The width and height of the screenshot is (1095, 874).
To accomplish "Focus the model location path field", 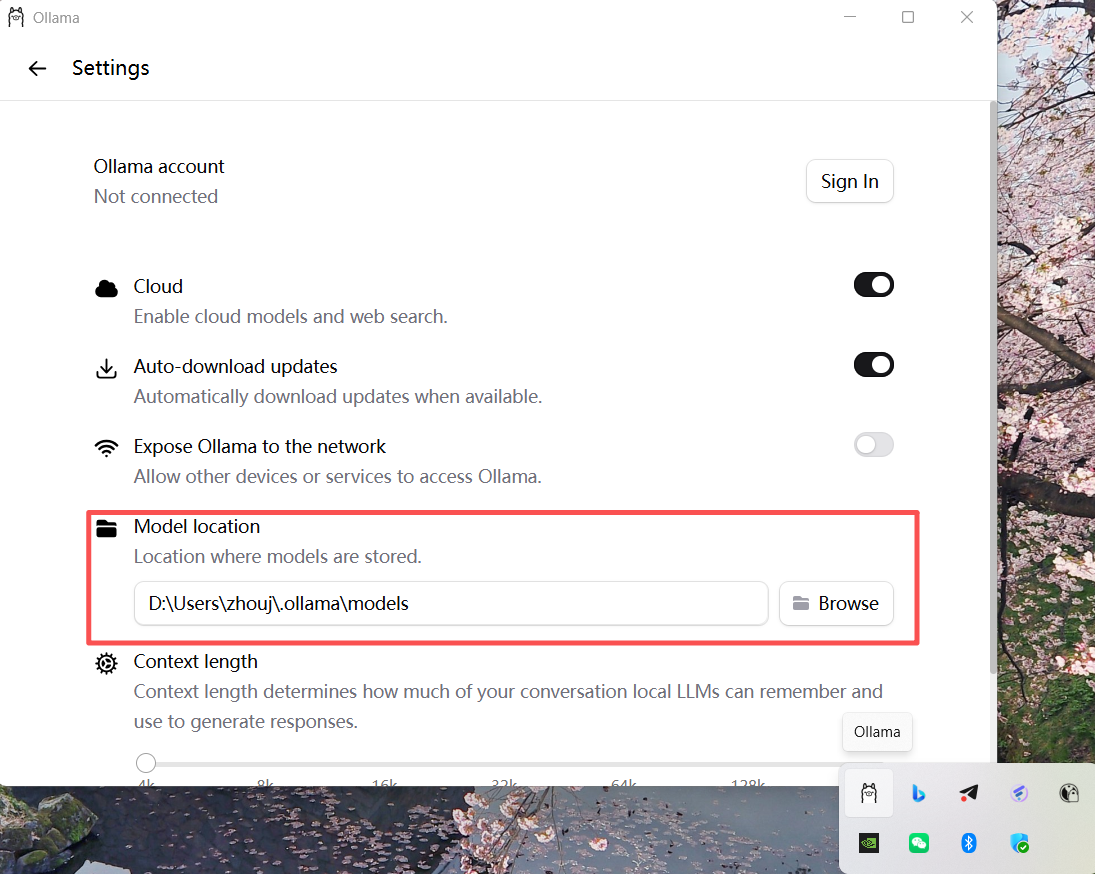I will [x=450, y=603].
